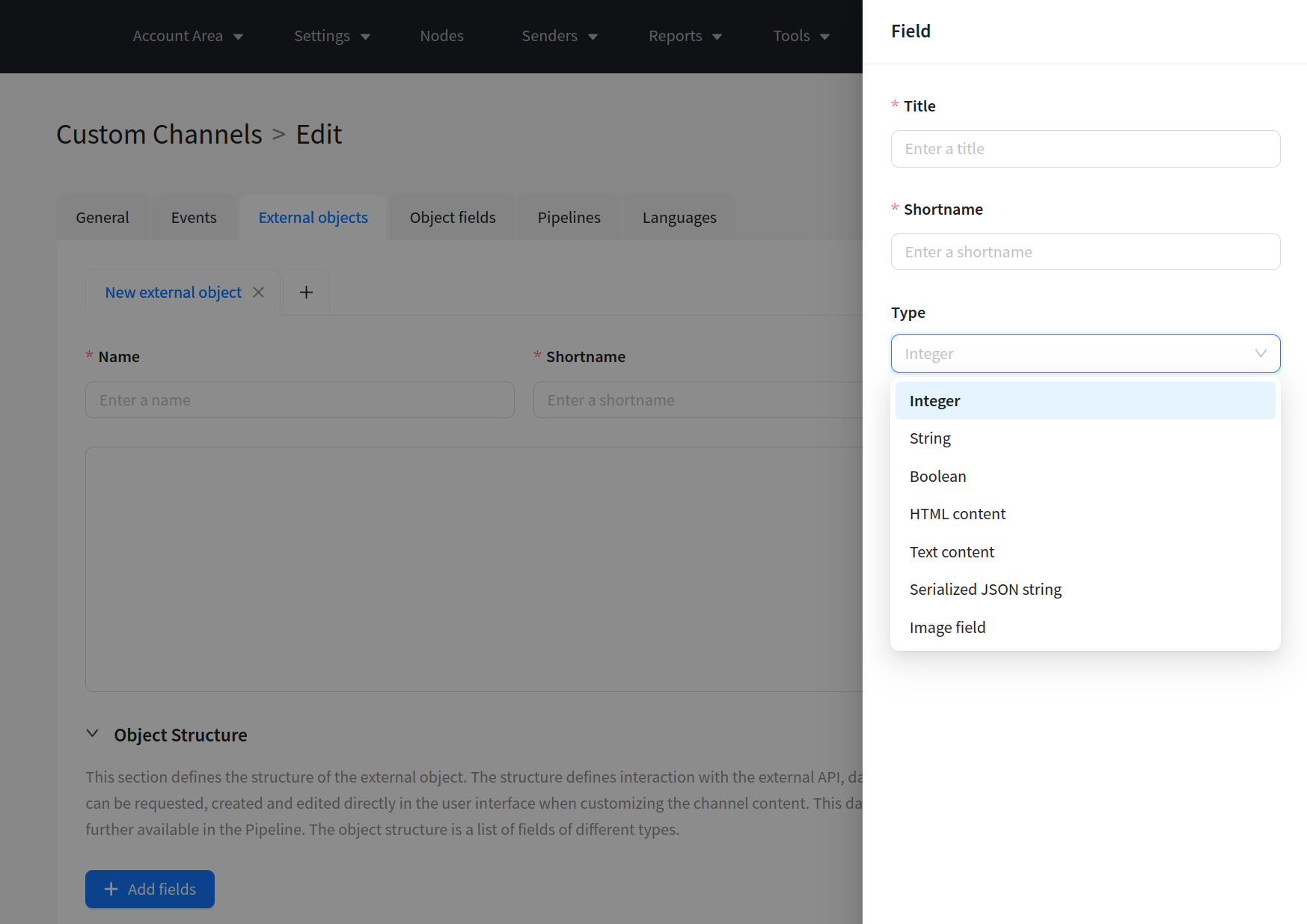This screenshot has width=1307, height=924.
Task: Click the Custom Channels breadcrumb link
Action: [x=159, y=135]
